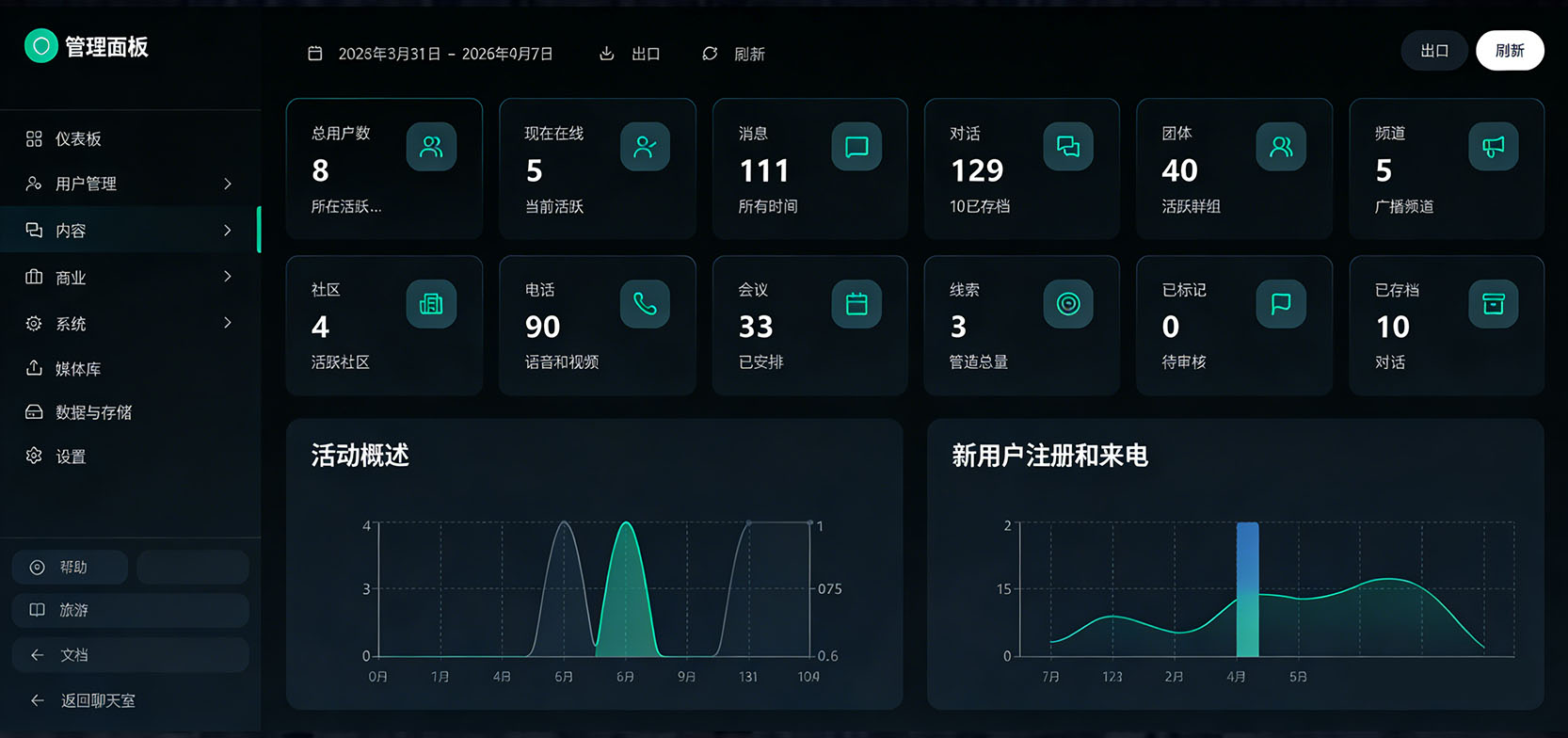Image resolution: width=1568 pixels, height=738 pixels.
Task: Click the 管理面板 title text
Action: (x=106, y=47)
